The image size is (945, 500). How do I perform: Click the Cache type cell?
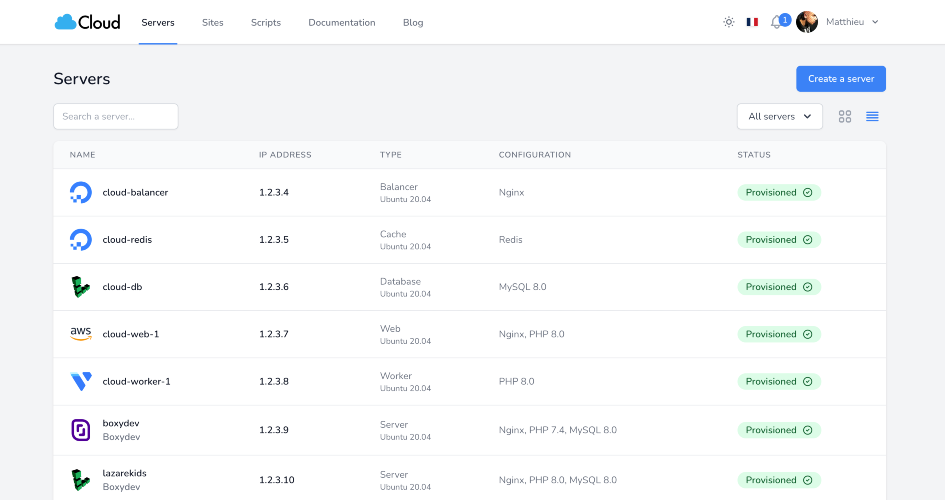pos(405,240)
